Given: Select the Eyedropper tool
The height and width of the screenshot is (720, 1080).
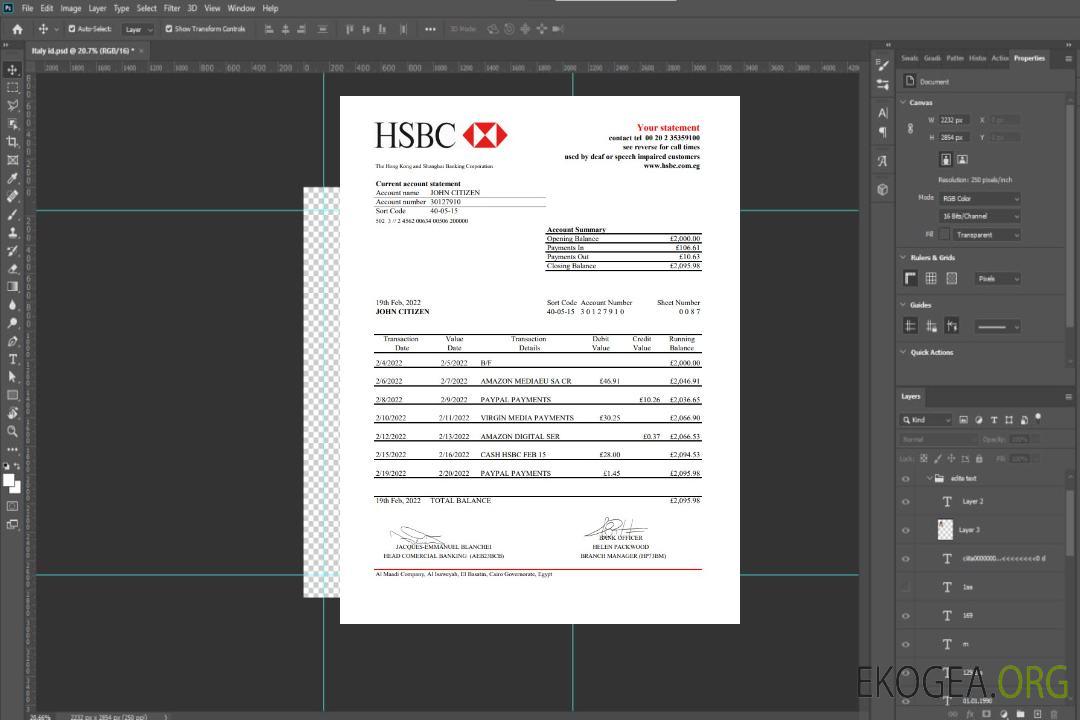Looking at the screenshot, I should pyautogui.click(x=12, y=178).
